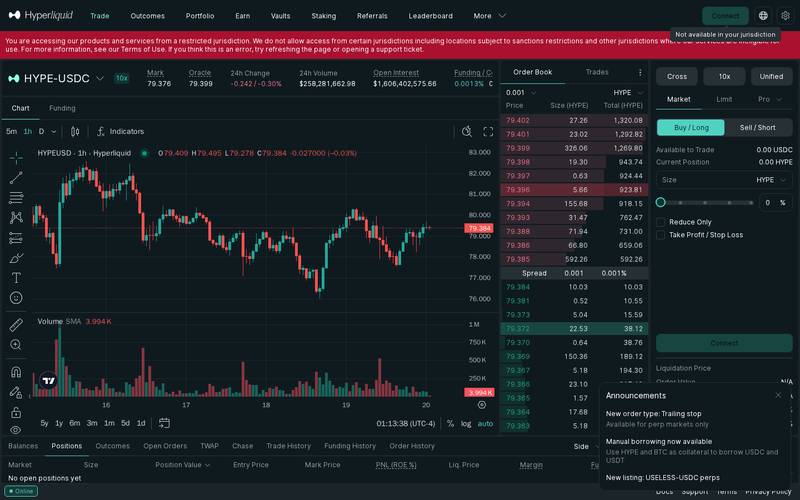Go to the Portfolio page
This screenshot has height=500, width=800.
tap(200, 16)
